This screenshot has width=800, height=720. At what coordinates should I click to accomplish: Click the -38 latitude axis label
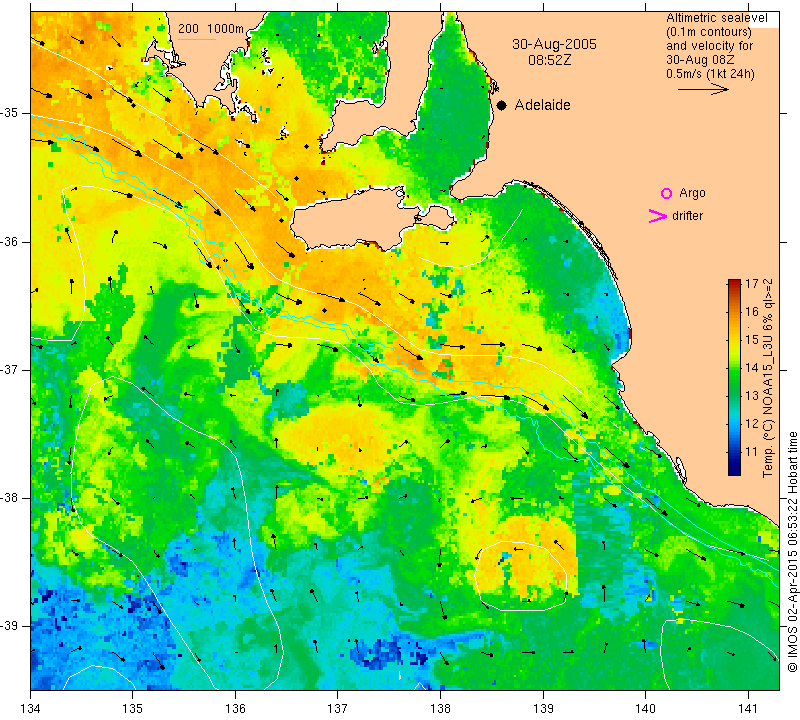click(11, 498)
